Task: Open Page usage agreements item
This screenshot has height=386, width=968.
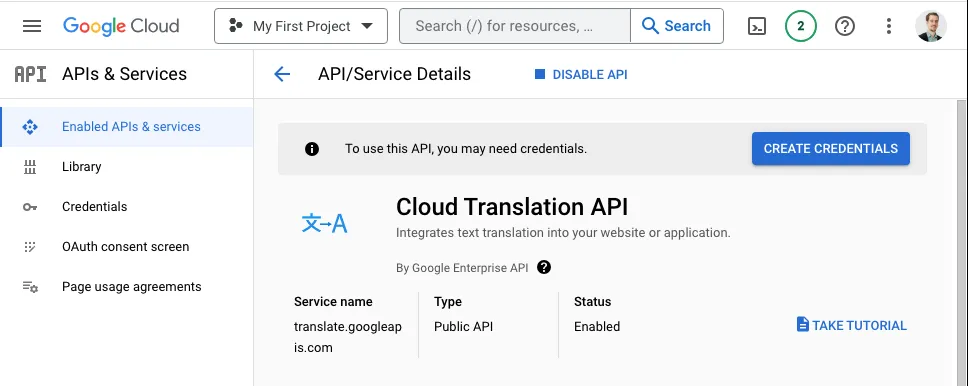Action: (127, 287)
